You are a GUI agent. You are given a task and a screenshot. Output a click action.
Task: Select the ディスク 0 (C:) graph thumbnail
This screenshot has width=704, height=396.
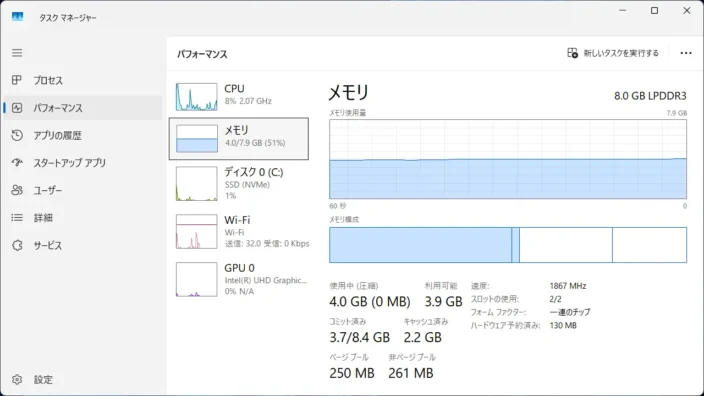(197, 184)
